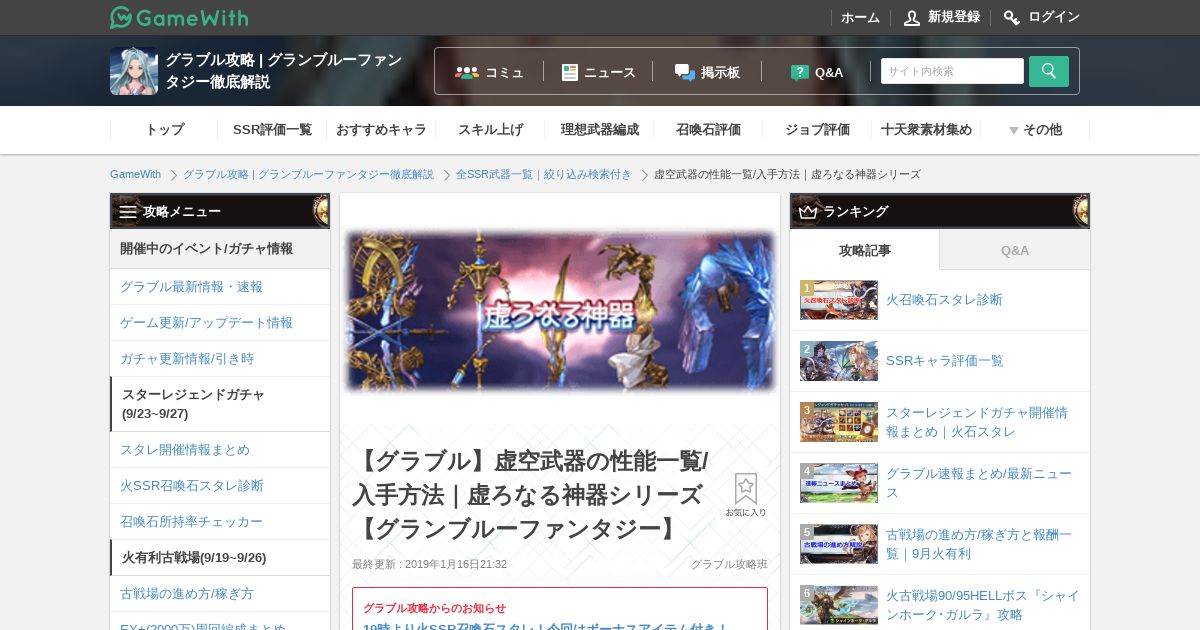Open the Q&A section in header
1200x630 pixels.
pos(817,72)
